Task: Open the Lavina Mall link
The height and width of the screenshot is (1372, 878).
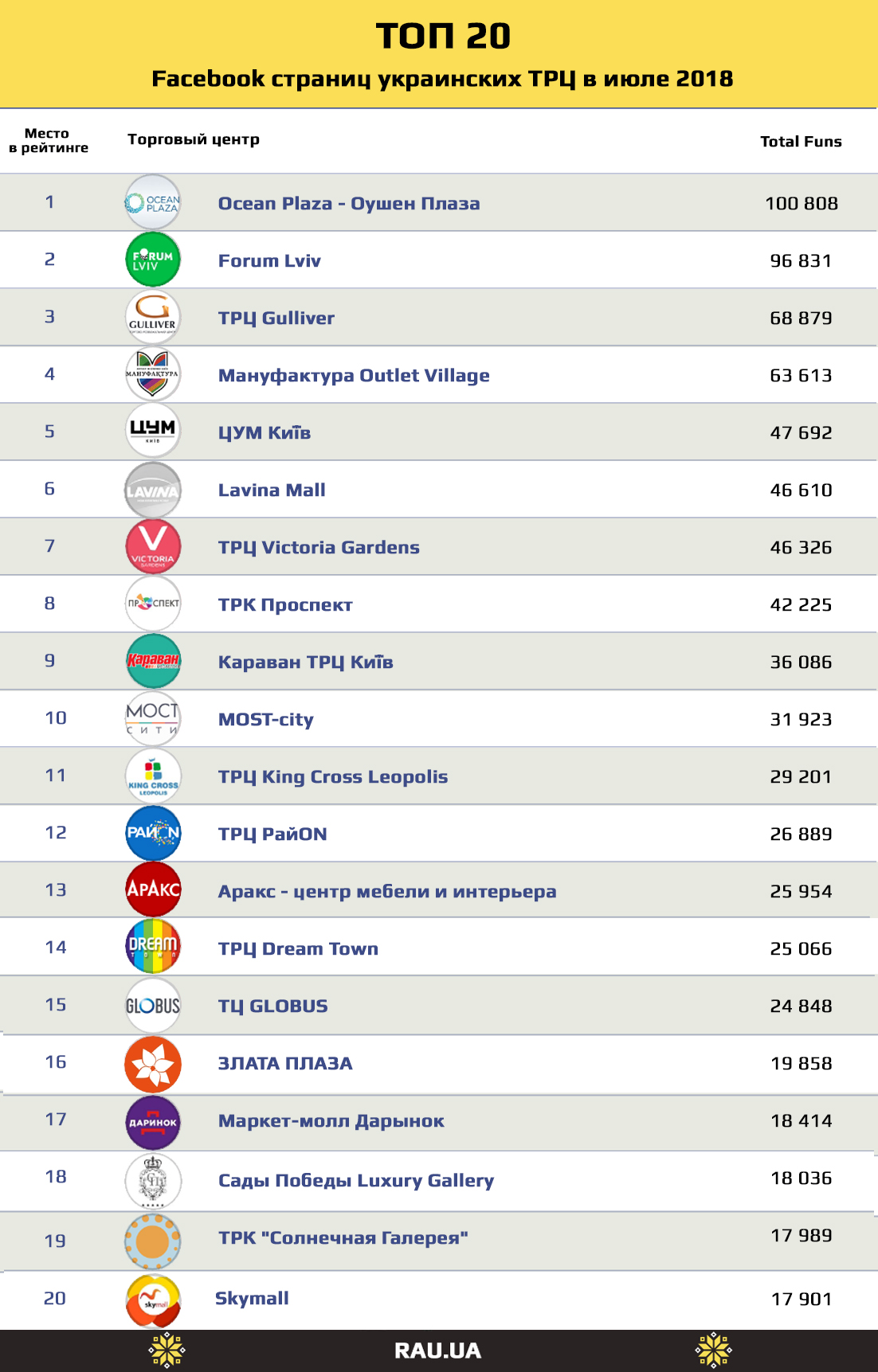Action: coord(272,490)
